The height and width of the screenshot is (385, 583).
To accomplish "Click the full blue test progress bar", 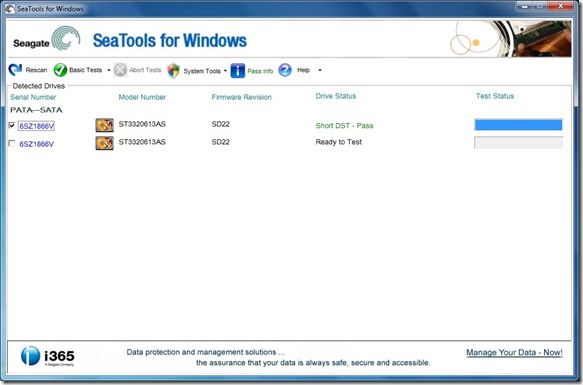I will pos(518,125).
